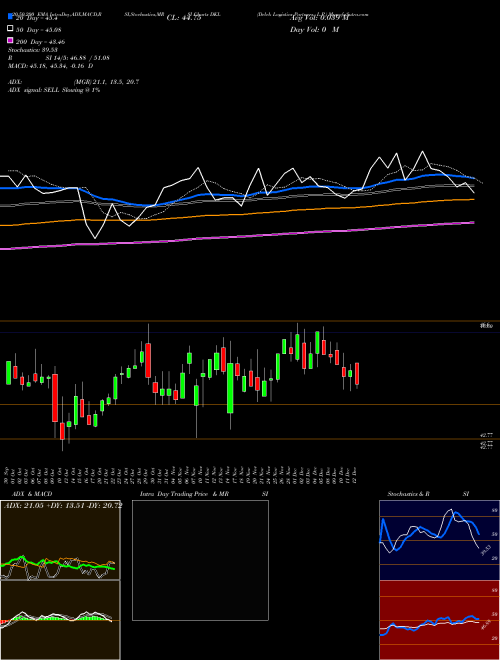Click the 'Avg Vol: 0.039 M' value

click(319, 18)
